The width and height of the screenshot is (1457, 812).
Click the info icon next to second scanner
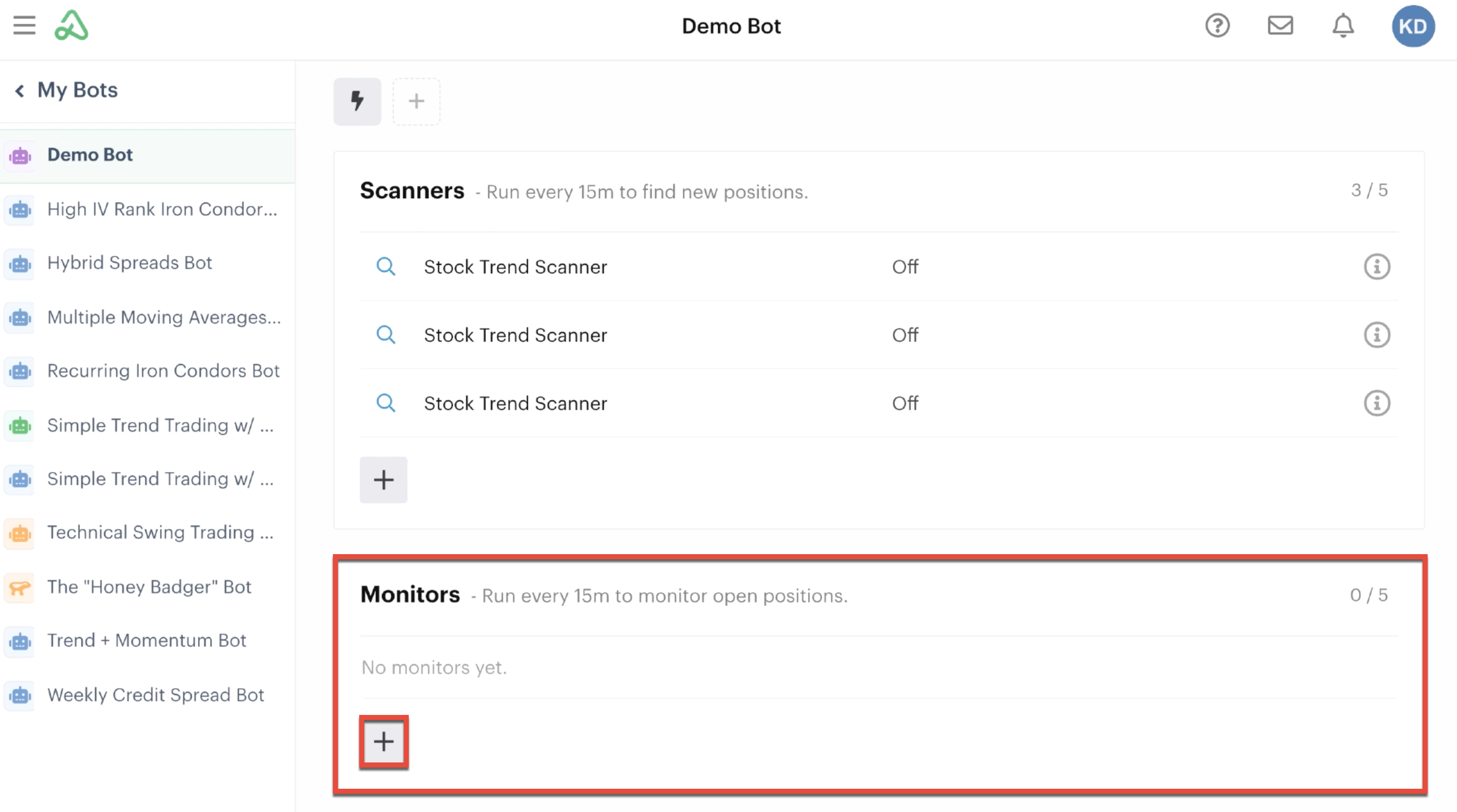(1378, 335)
